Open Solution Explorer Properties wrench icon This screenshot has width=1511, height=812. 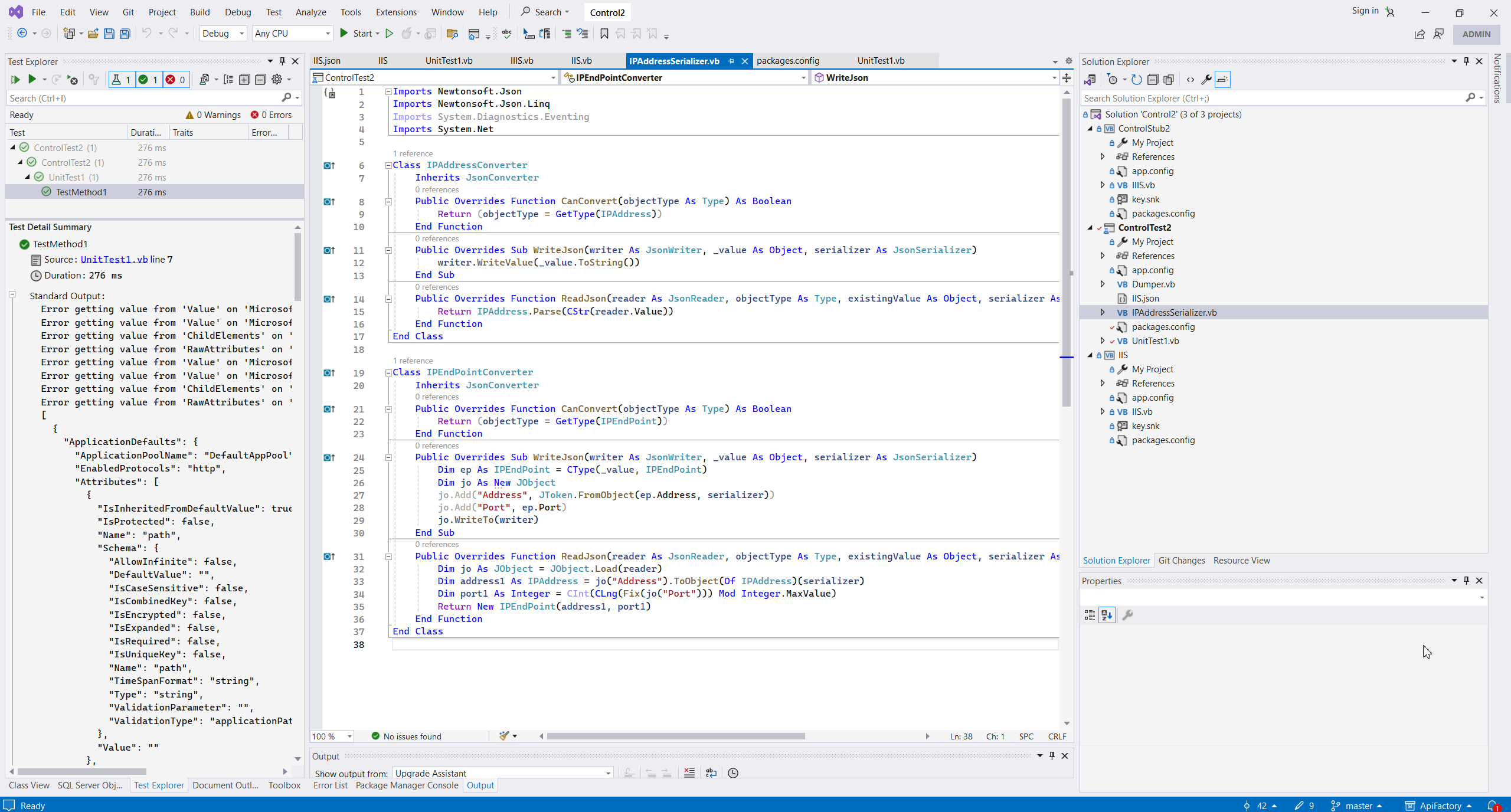tap(1206, 79)
